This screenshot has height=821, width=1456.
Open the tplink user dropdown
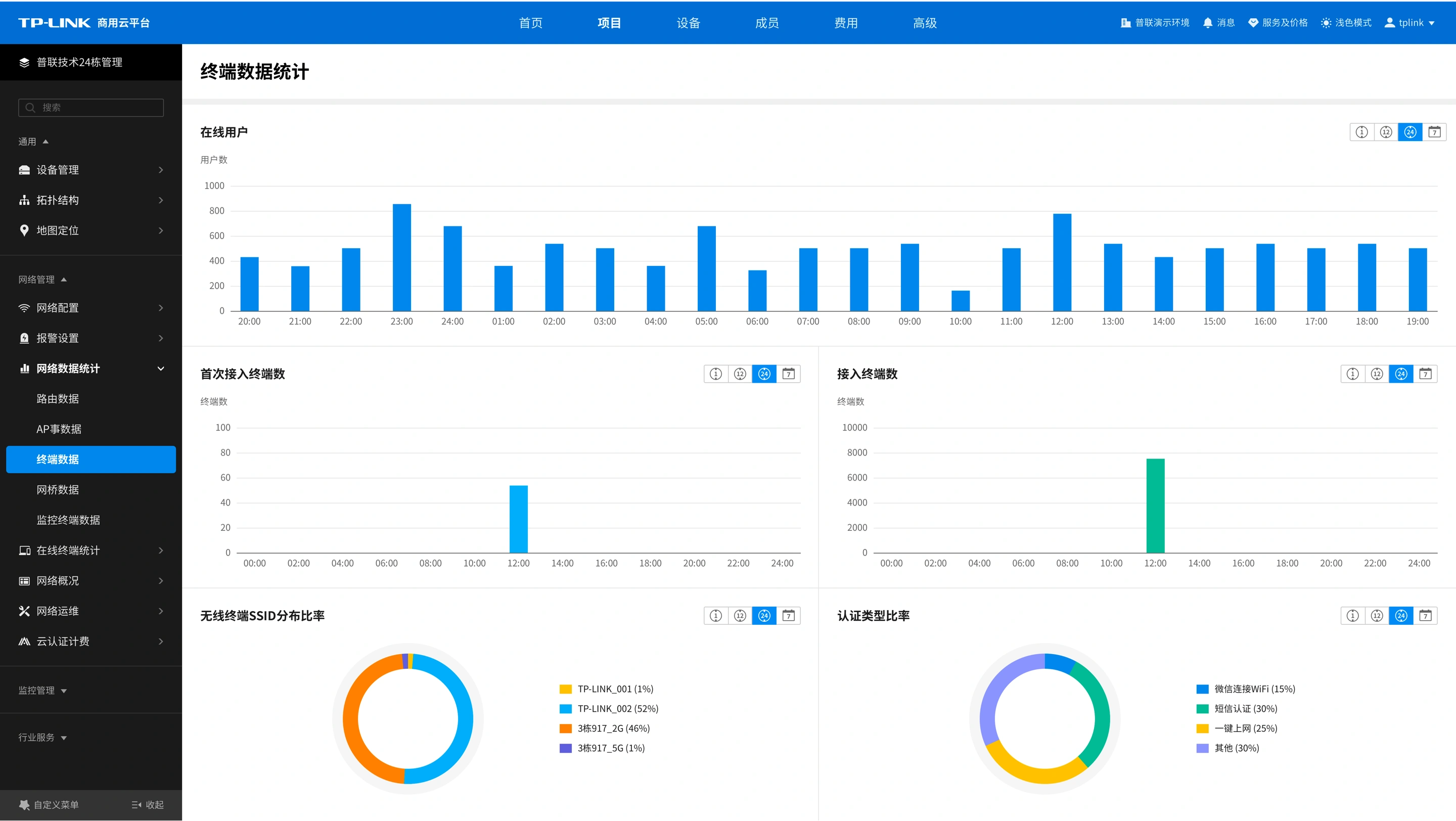point(1409,23)
